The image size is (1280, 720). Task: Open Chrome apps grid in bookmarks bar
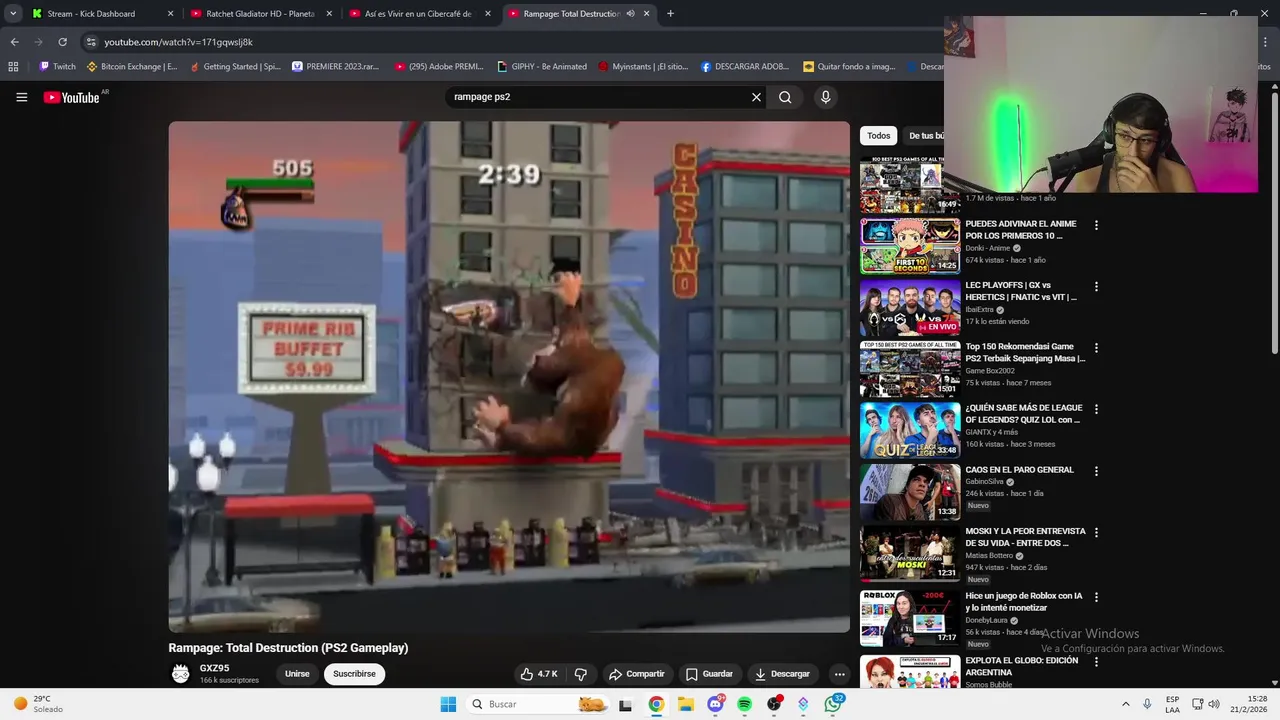tap(13, 67)
